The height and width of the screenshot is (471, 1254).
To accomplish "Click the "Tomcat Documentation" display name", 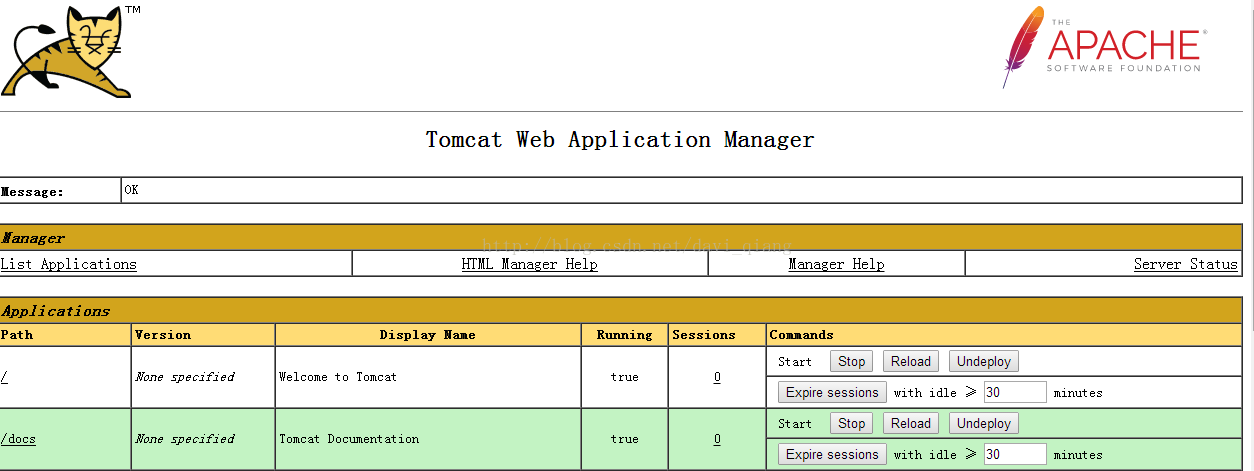I will coord(349,439).
